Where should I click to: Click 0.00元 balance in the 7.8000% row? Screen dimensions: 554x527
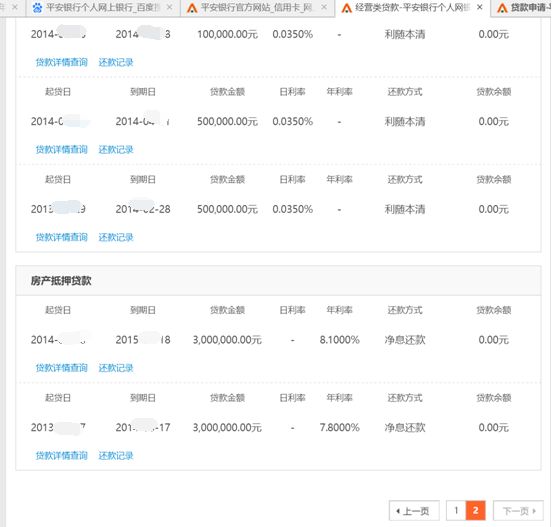(494, 428)
